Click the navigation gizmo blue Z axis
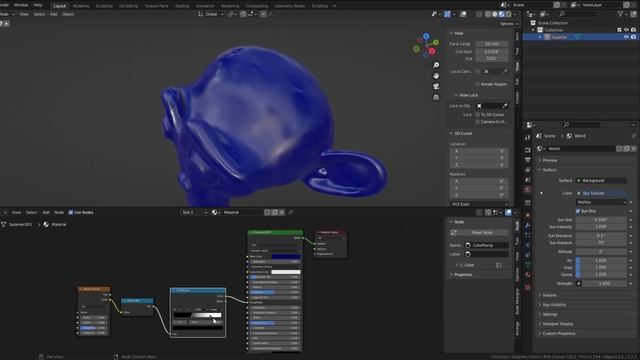640x360 pixels. point(426,36)
